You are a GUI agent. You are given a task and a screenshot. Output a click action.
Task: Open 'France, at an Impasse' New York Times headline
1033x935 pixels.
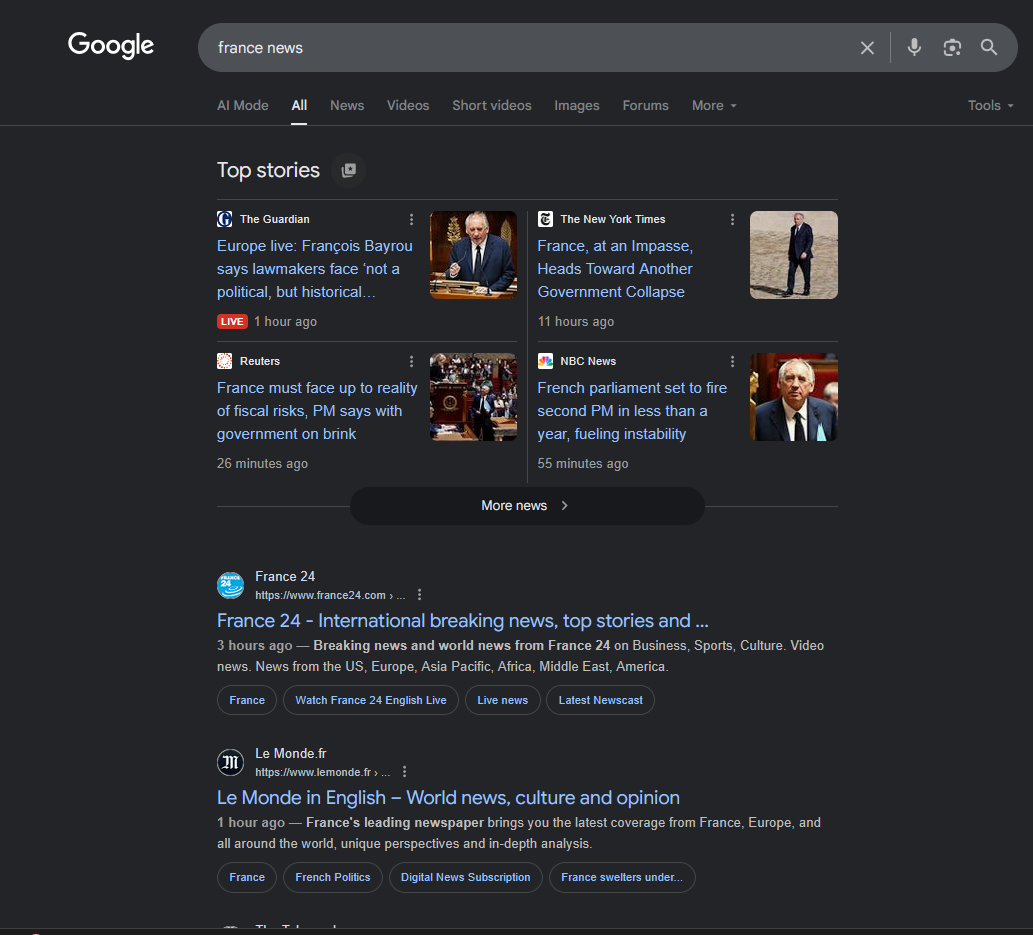[x=615, y=269]
